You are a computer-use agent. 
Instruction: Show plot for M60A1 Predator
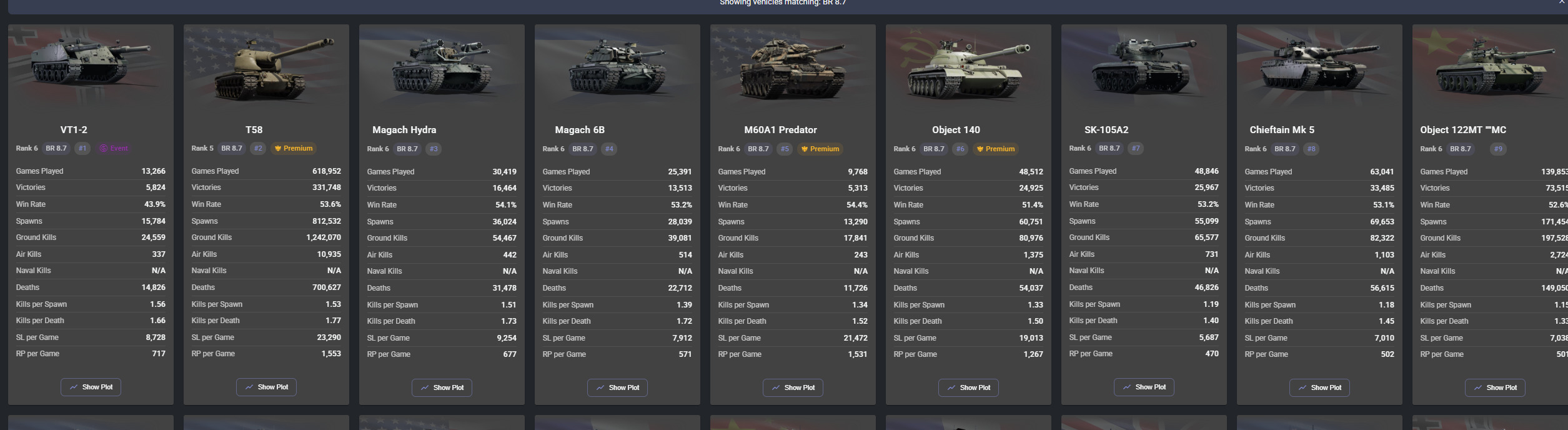(793, 387)
